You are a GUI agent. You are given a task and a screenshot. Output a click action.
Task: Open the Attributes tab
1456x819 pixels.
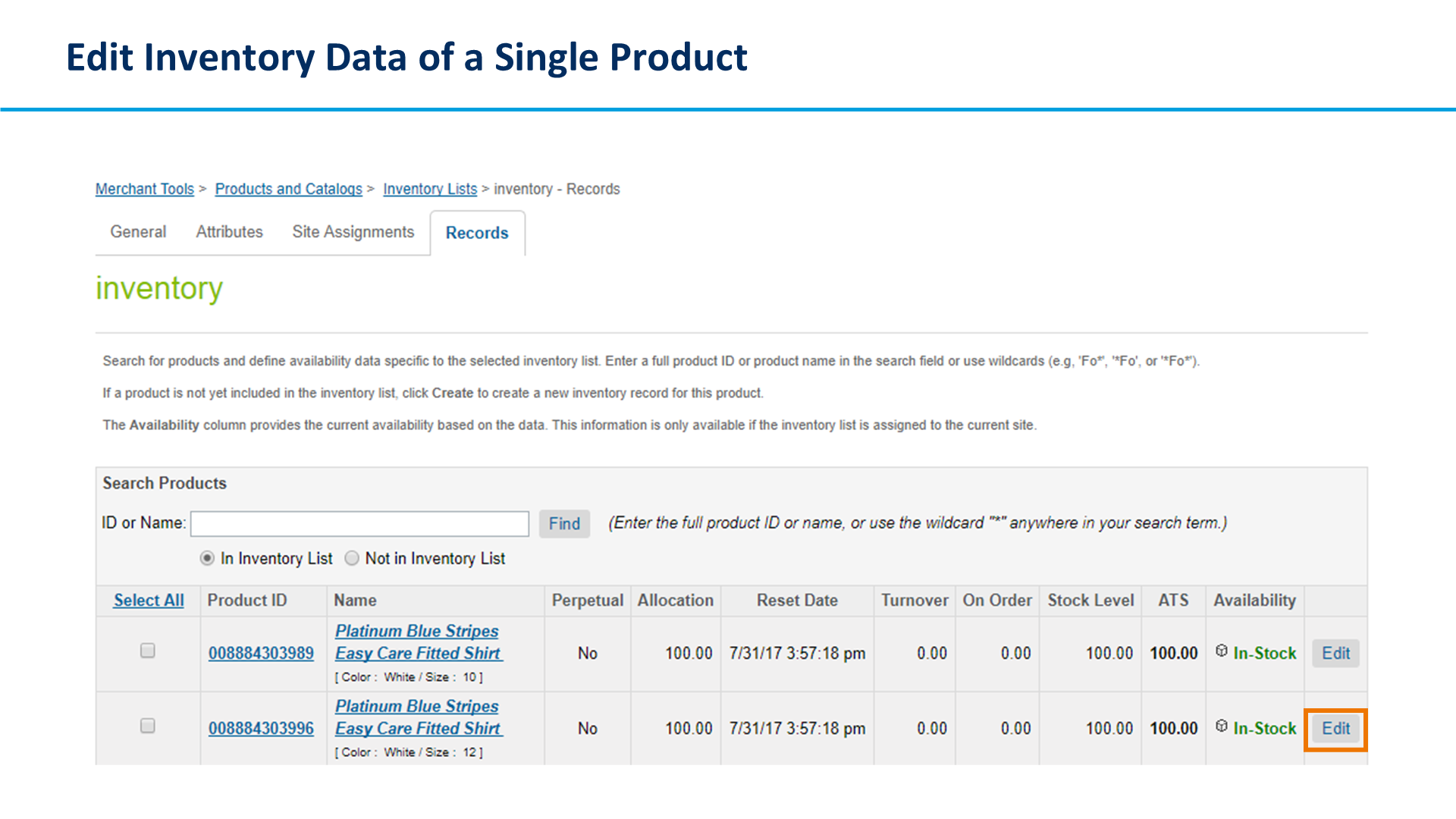point(229,232)
